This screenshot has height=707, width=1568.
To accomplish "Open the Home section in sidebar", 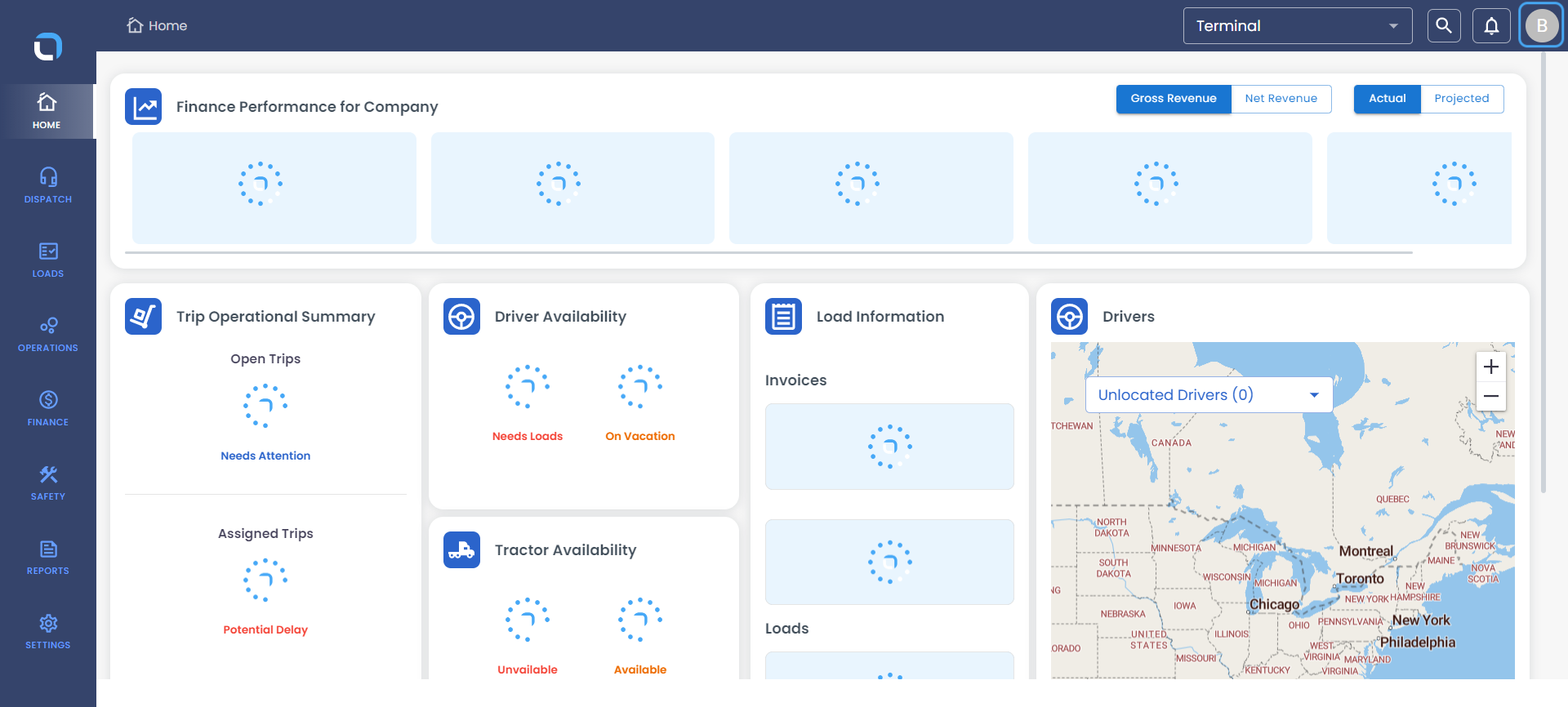I will (47, 111).
